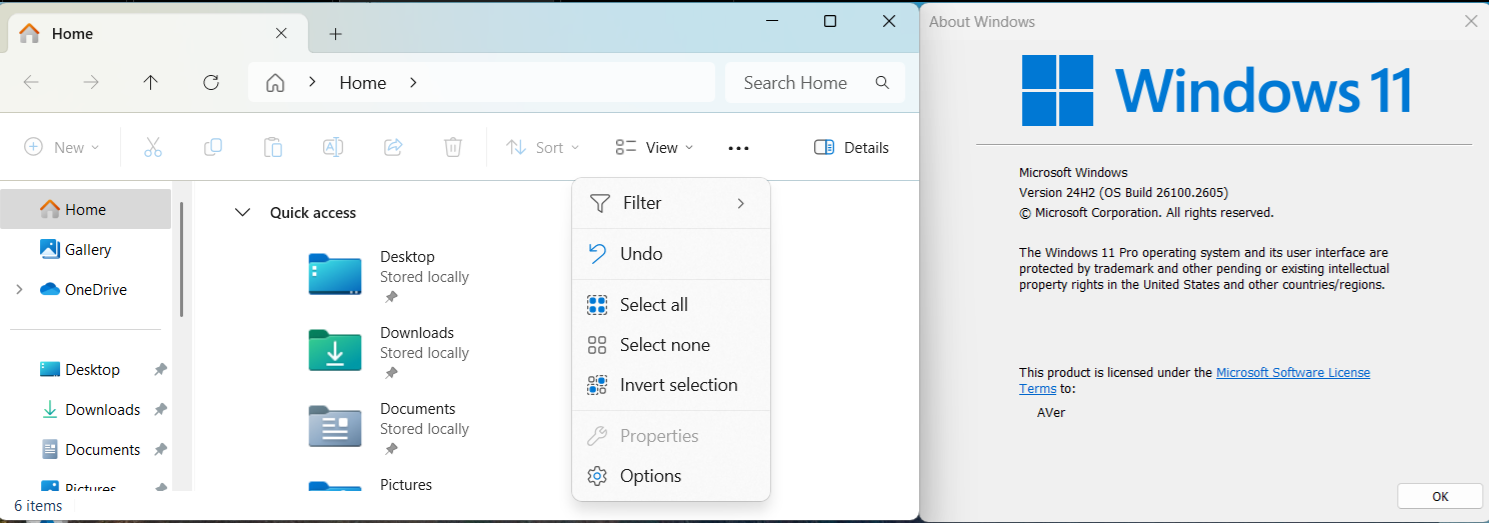Select Home in navigation pane

(x=86, y=210)
